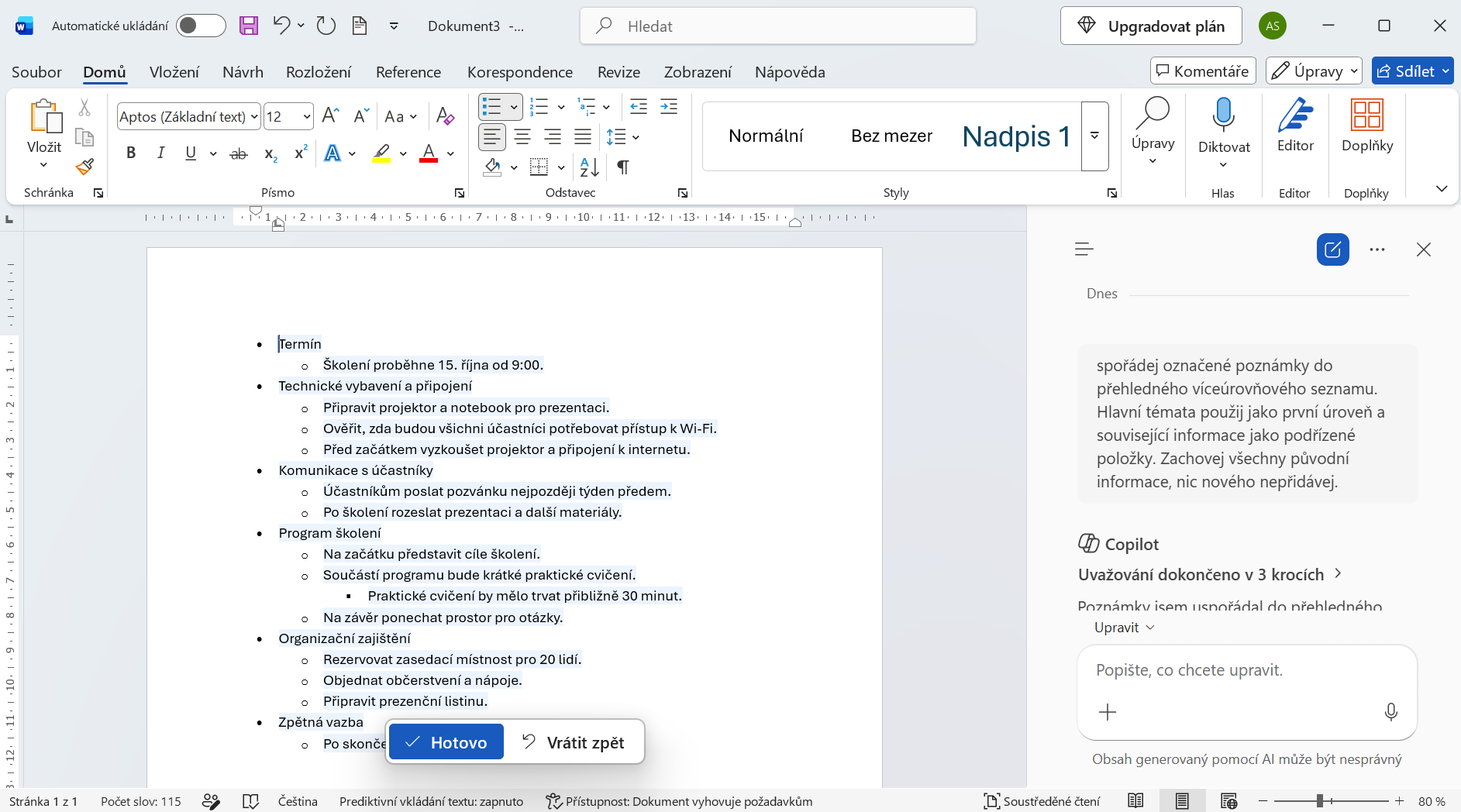1461x812 pixels.
Task: Click the Copilot prompt input field
Action: 1246,670
